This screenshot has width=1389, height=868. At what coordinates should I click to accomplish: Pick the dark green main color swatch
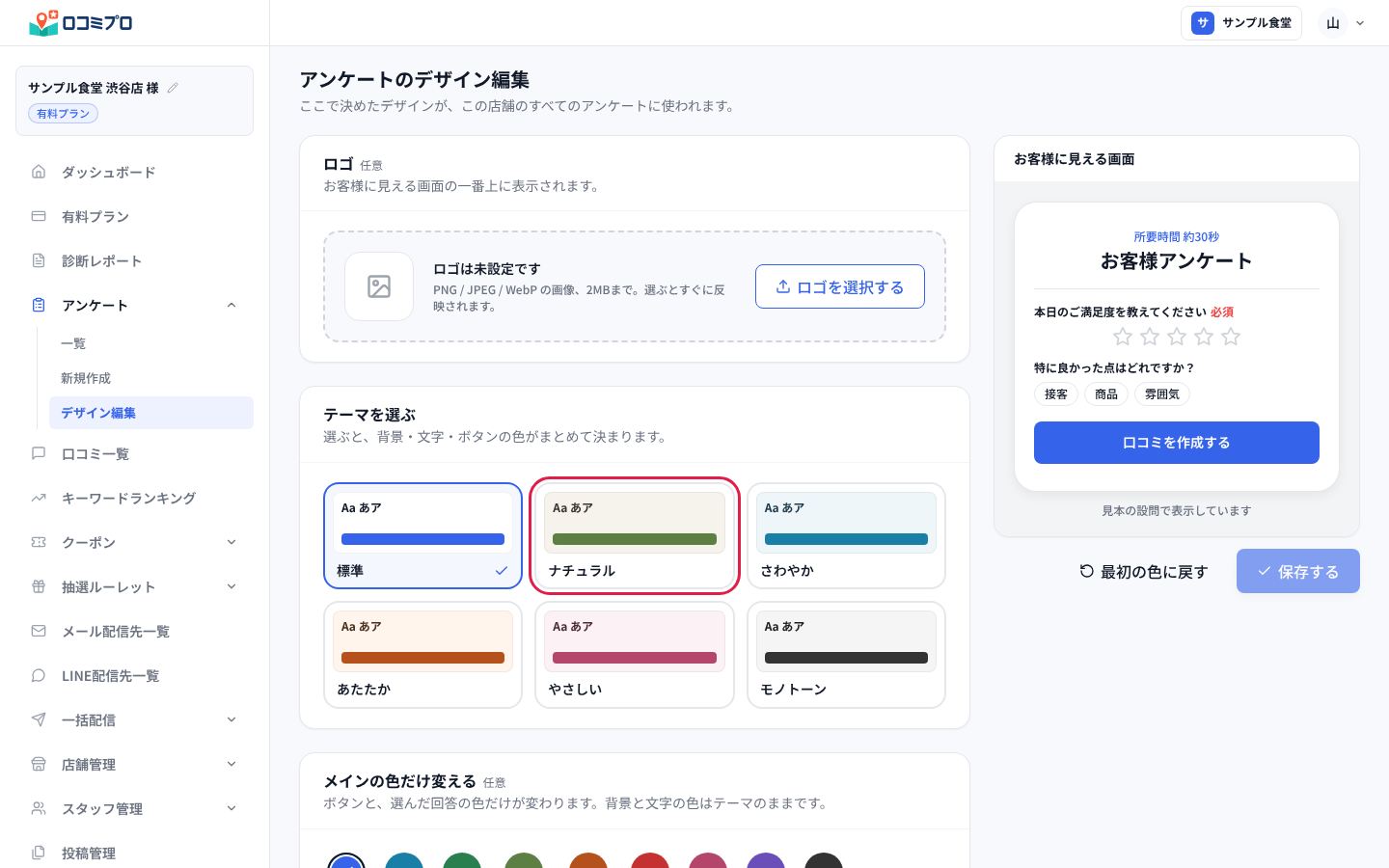[462, 860]
